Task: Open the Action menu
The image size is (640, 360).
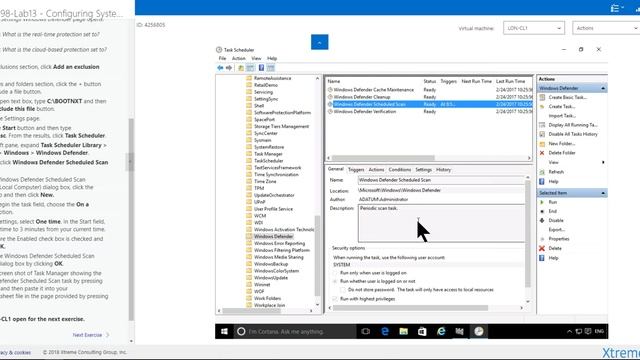Action: click(x=238, y=58)
